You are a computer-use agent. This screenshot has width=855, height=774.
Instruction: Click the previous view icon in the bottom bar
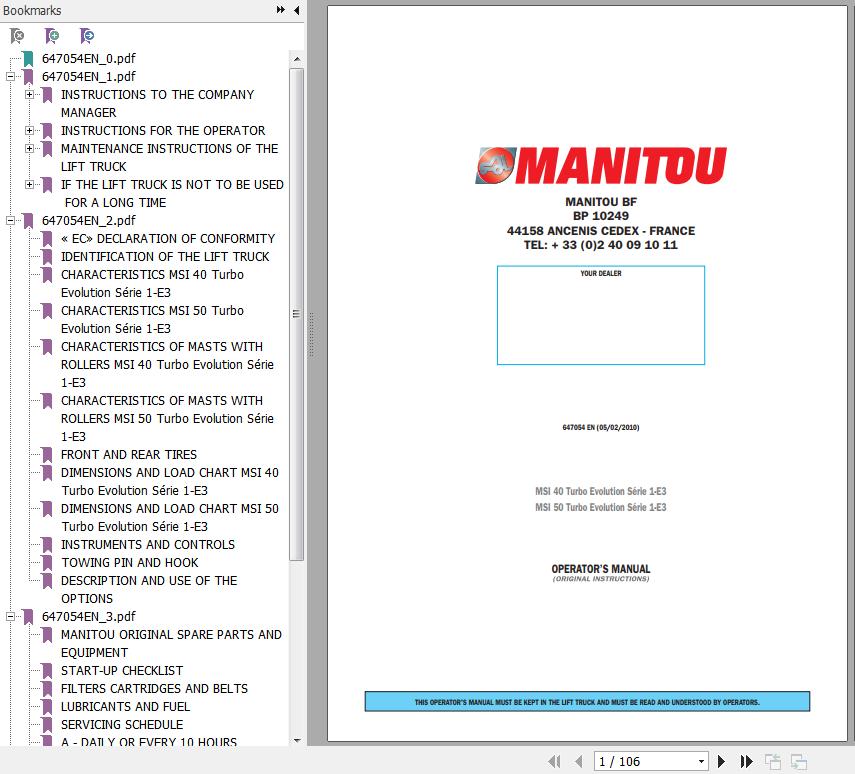(773, 761)
